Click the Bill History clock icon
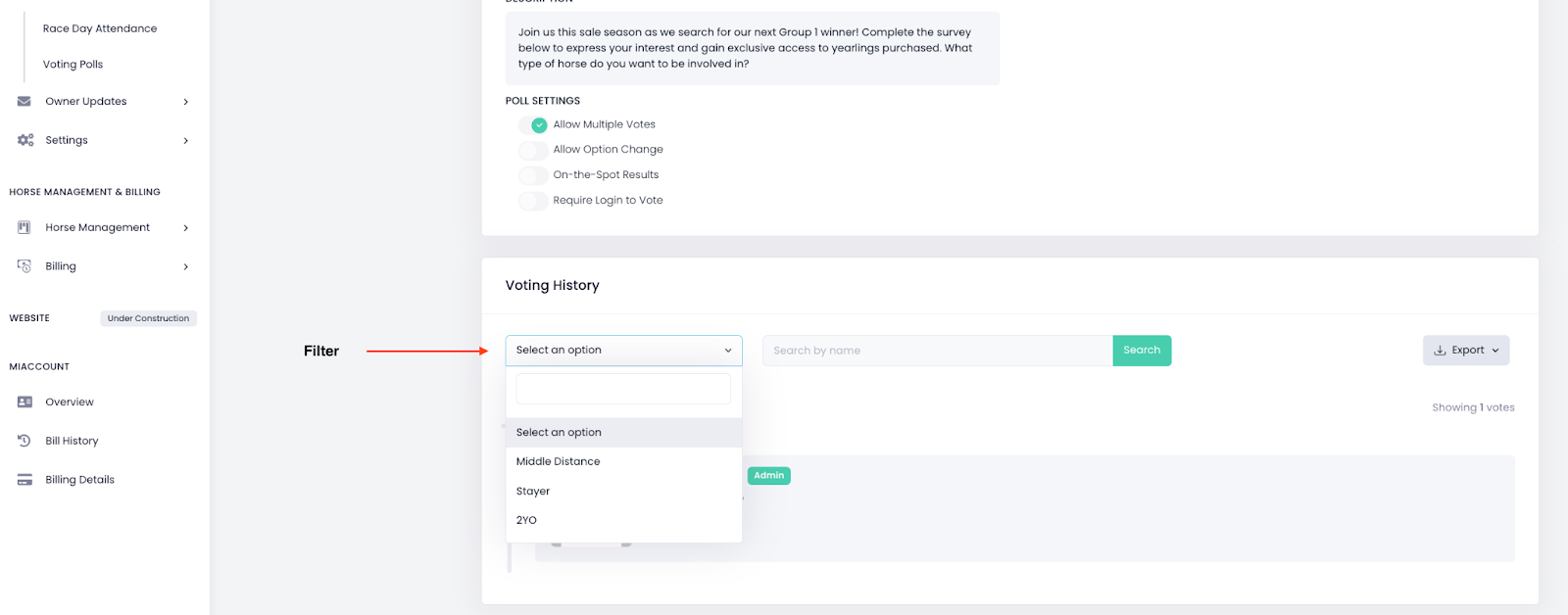The image size is (1568, 615). pos(24,441)
